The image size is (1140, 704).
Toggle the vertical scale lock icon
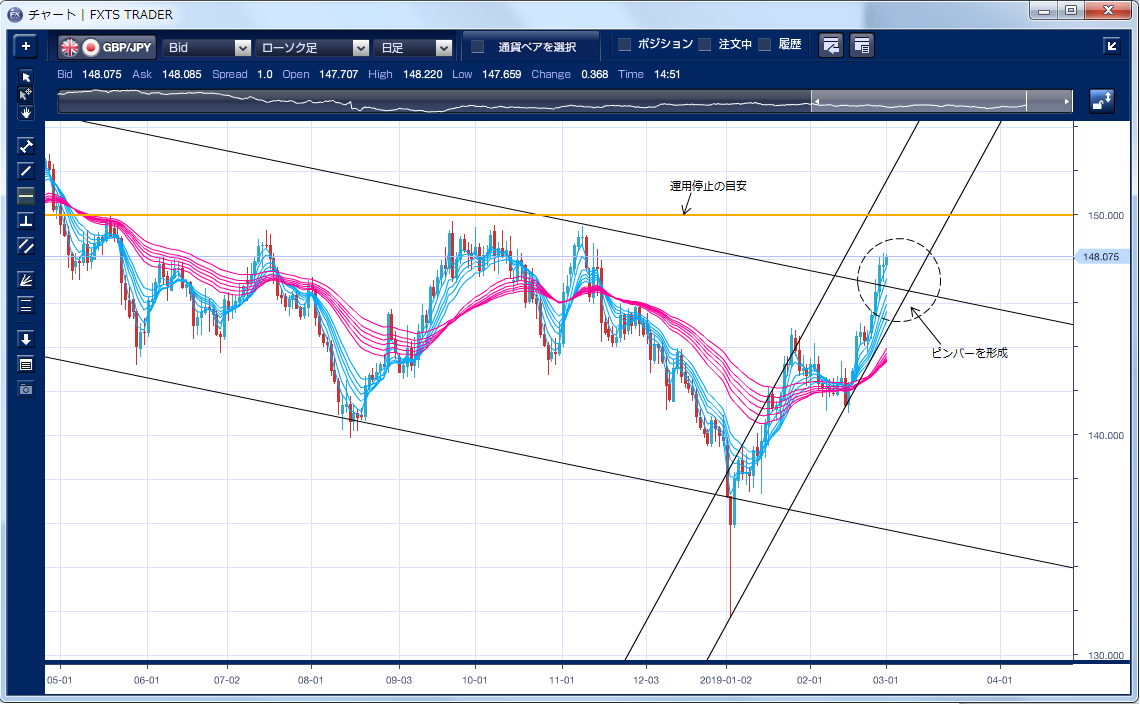1102,100
